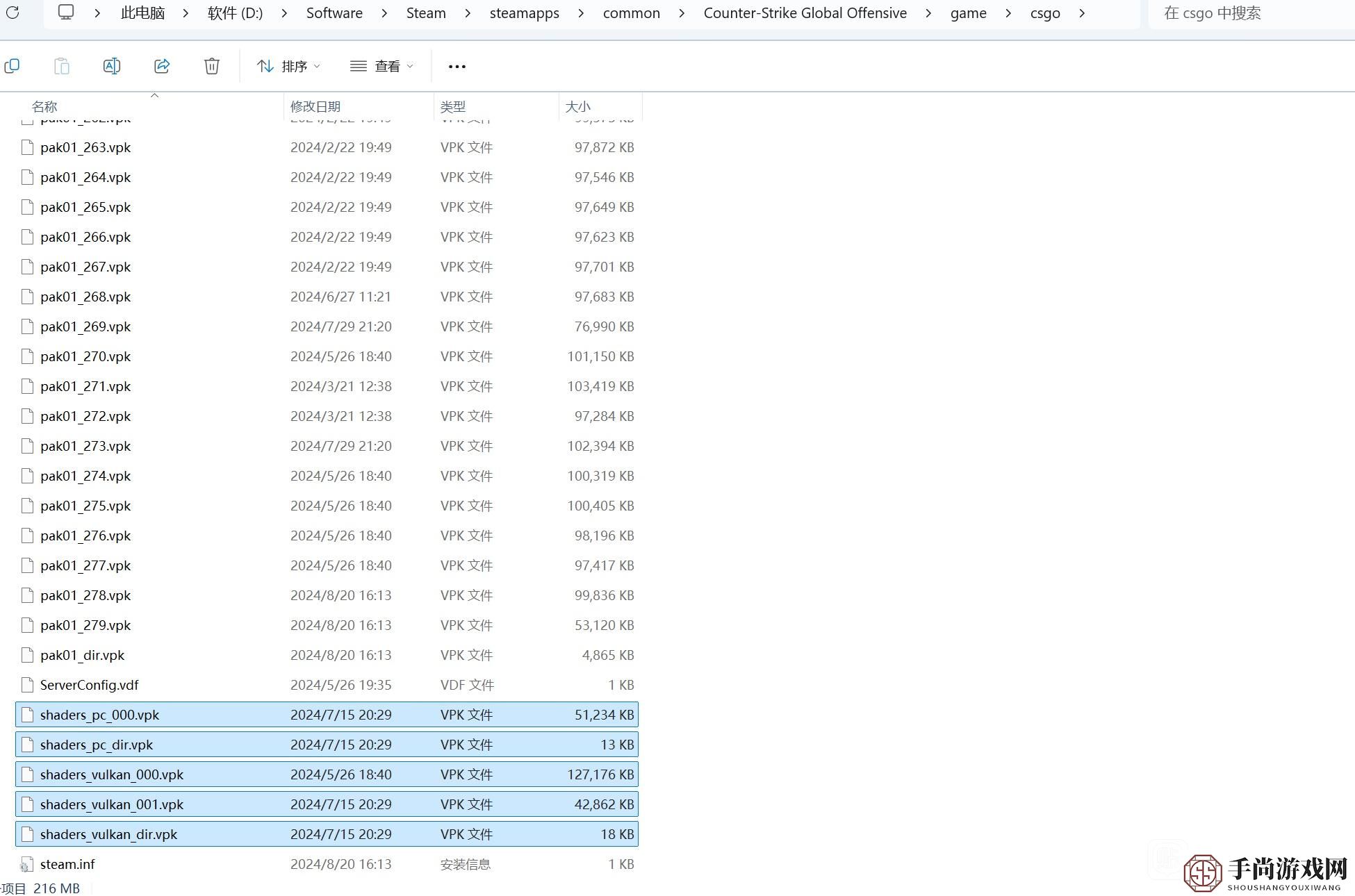Click the Refresh icon in address bar
The image size is (1355, 896).
13,13
